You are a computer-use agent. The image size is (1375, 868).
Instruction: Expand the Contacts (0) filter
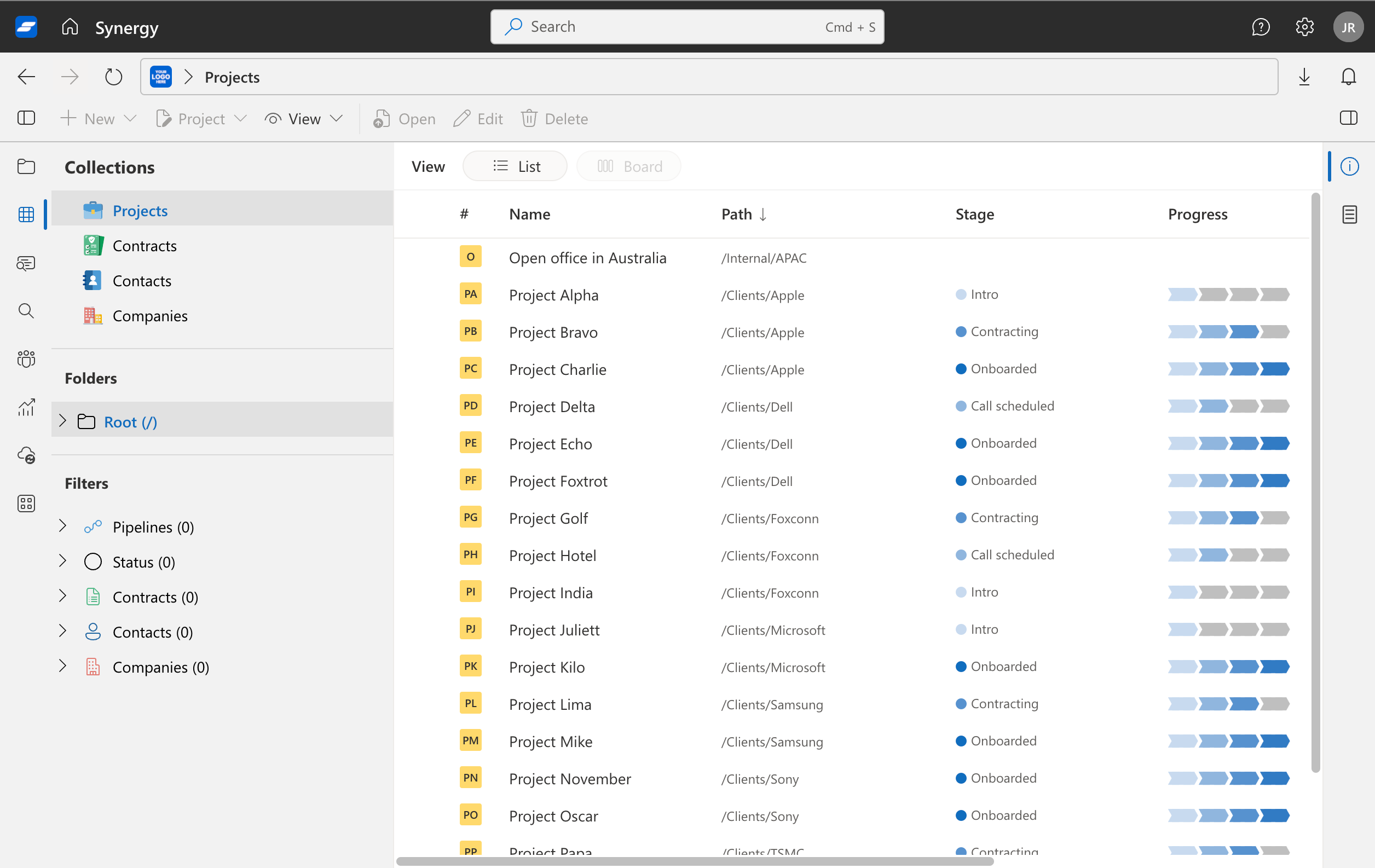(62, 632)
